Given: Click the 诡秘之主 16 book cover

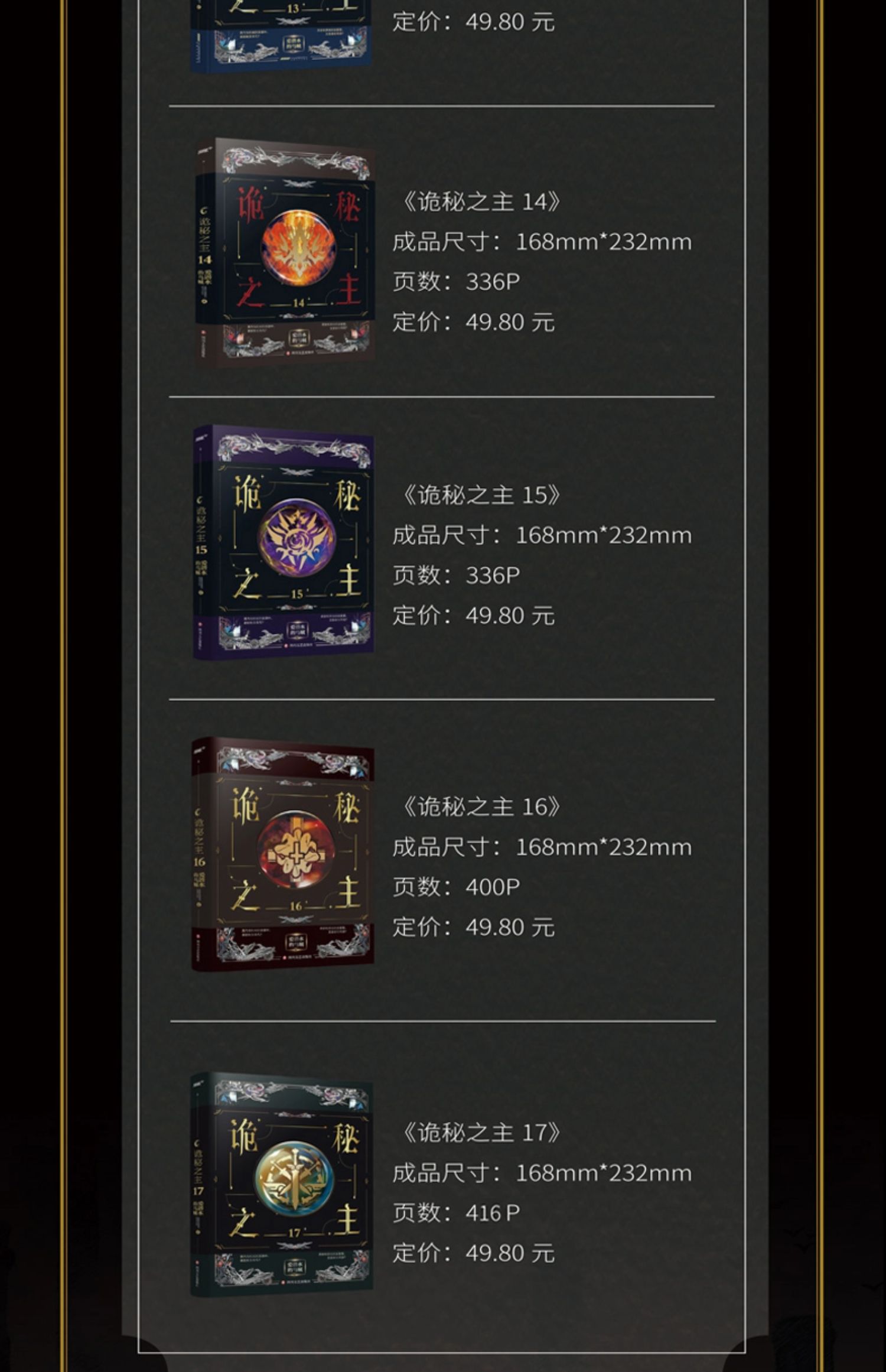Looking at the screenshot, I should click(x=282, y=854).
